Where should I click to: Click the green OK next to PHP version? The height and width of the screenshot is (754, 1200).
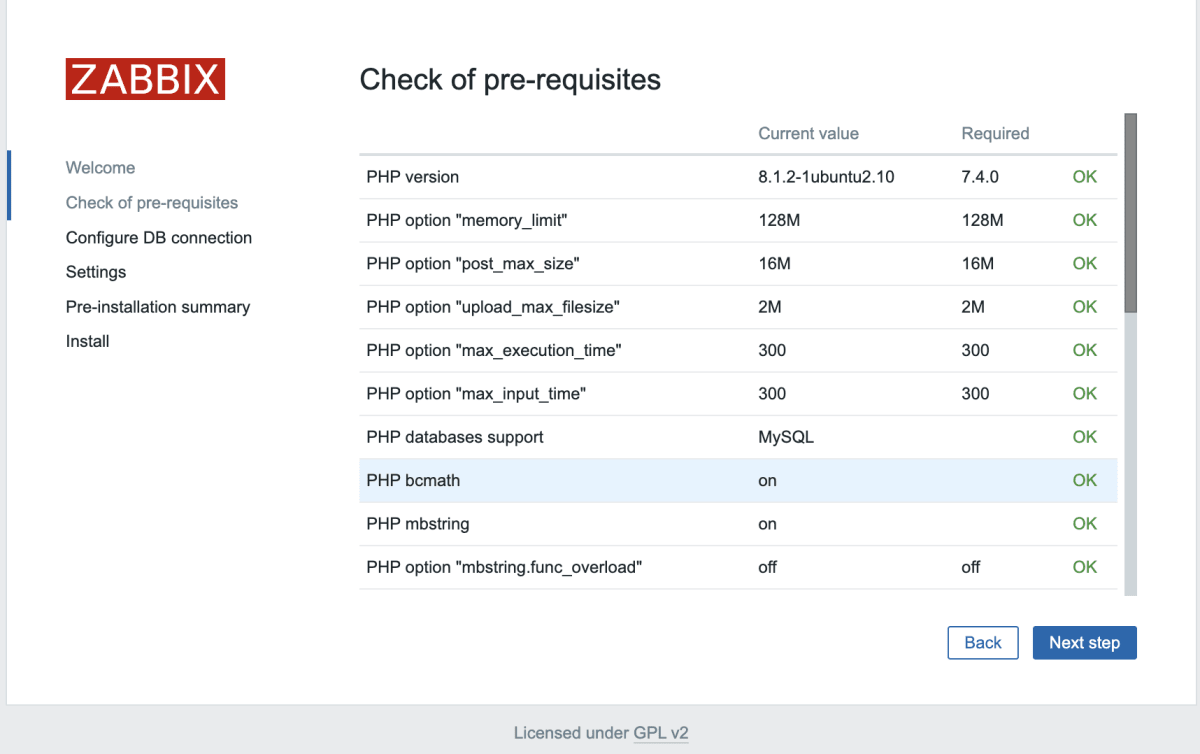[x=1084, y=177]
